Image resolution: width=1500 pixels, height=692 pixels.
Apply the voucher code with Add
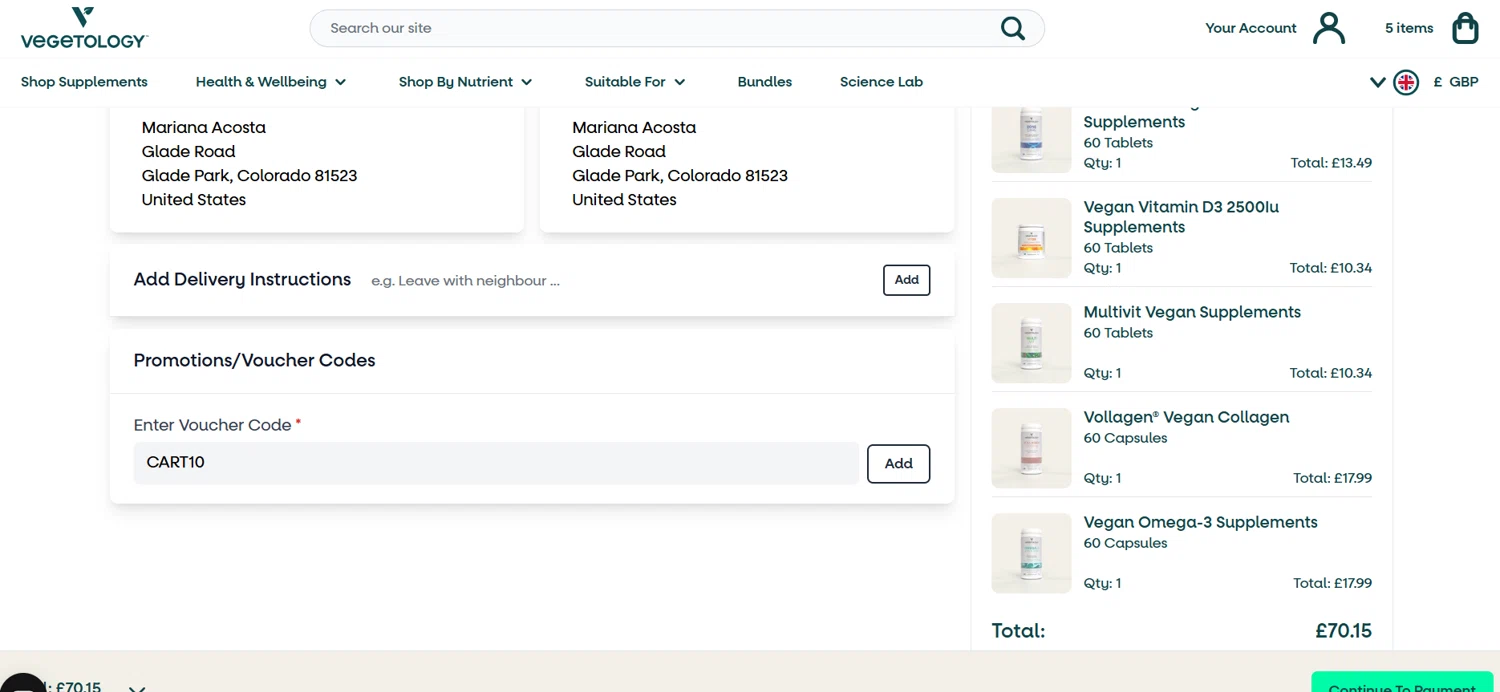click(x=899, y=464)
